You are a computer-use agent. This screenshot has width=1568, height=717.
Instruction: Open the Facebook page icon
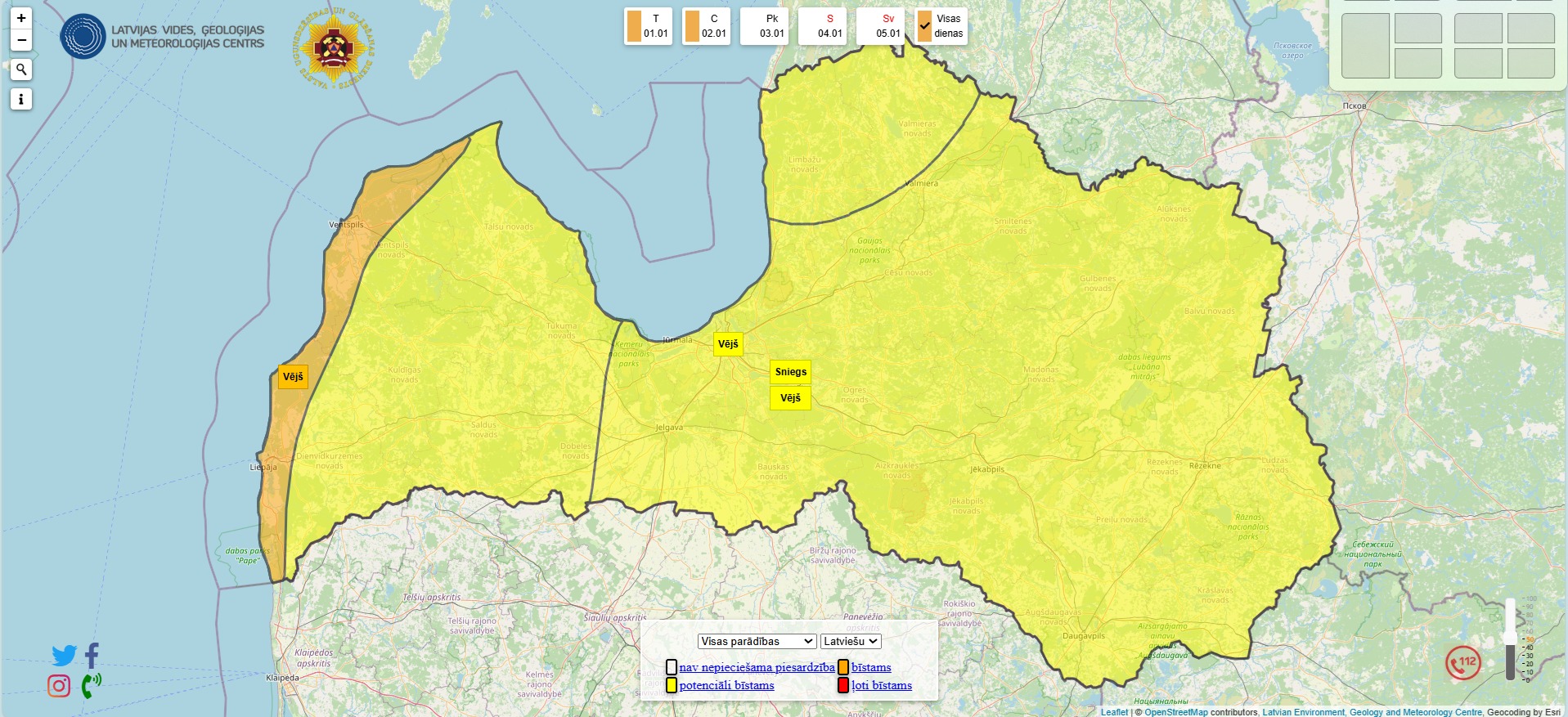92,655
